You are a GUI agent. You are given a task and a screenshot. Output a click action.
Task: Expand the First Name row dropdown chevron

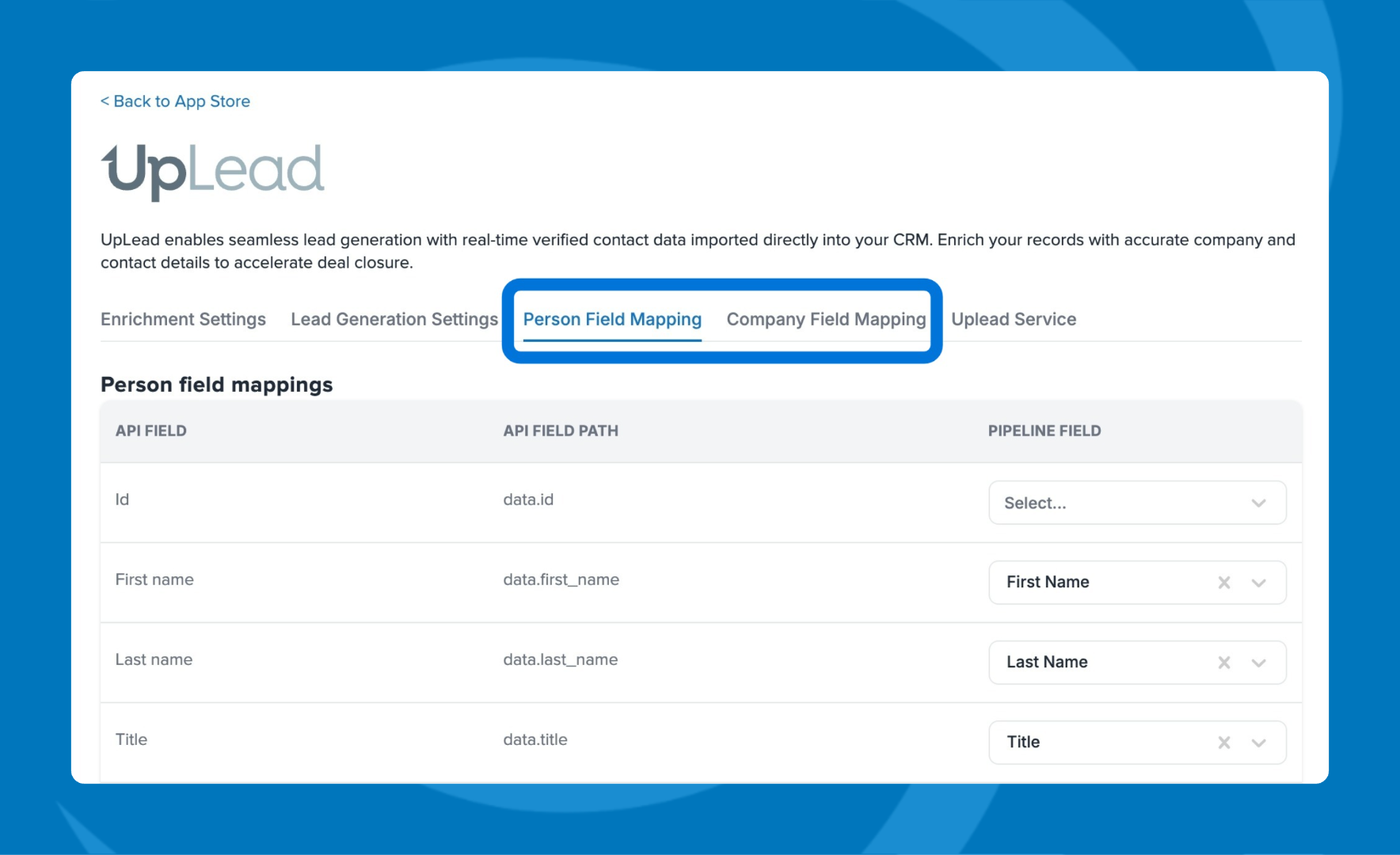point(1258,583)
